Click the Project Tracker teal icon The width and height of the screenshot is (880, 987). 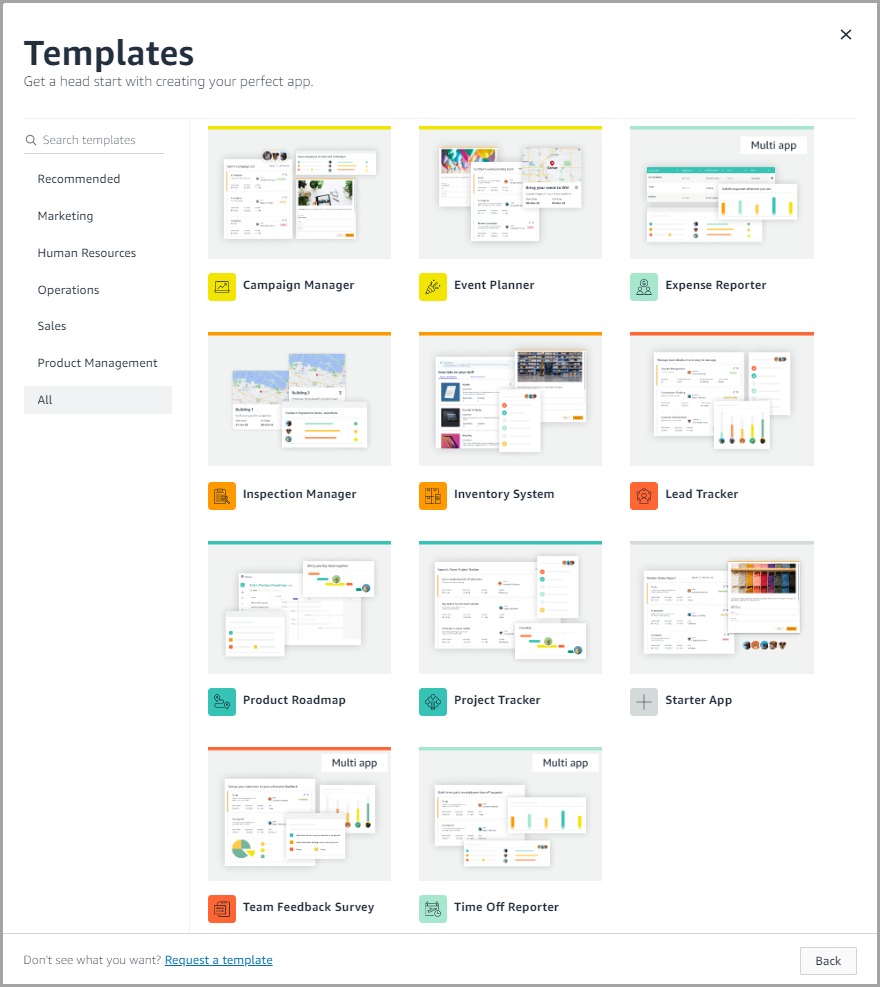tap(433, 702)
